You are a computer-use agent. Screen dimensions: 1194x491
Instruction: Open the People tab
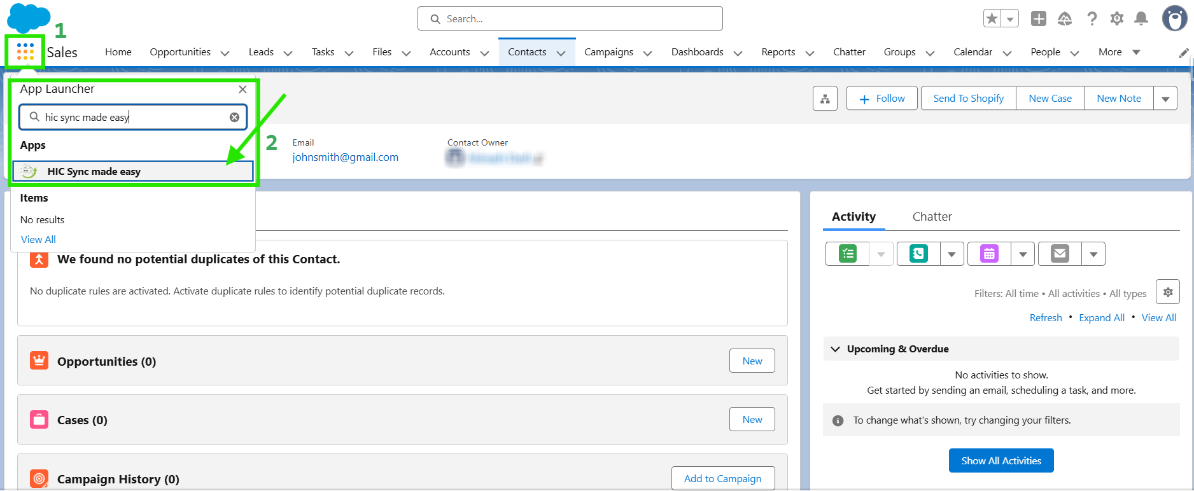tap(1046, 52)
